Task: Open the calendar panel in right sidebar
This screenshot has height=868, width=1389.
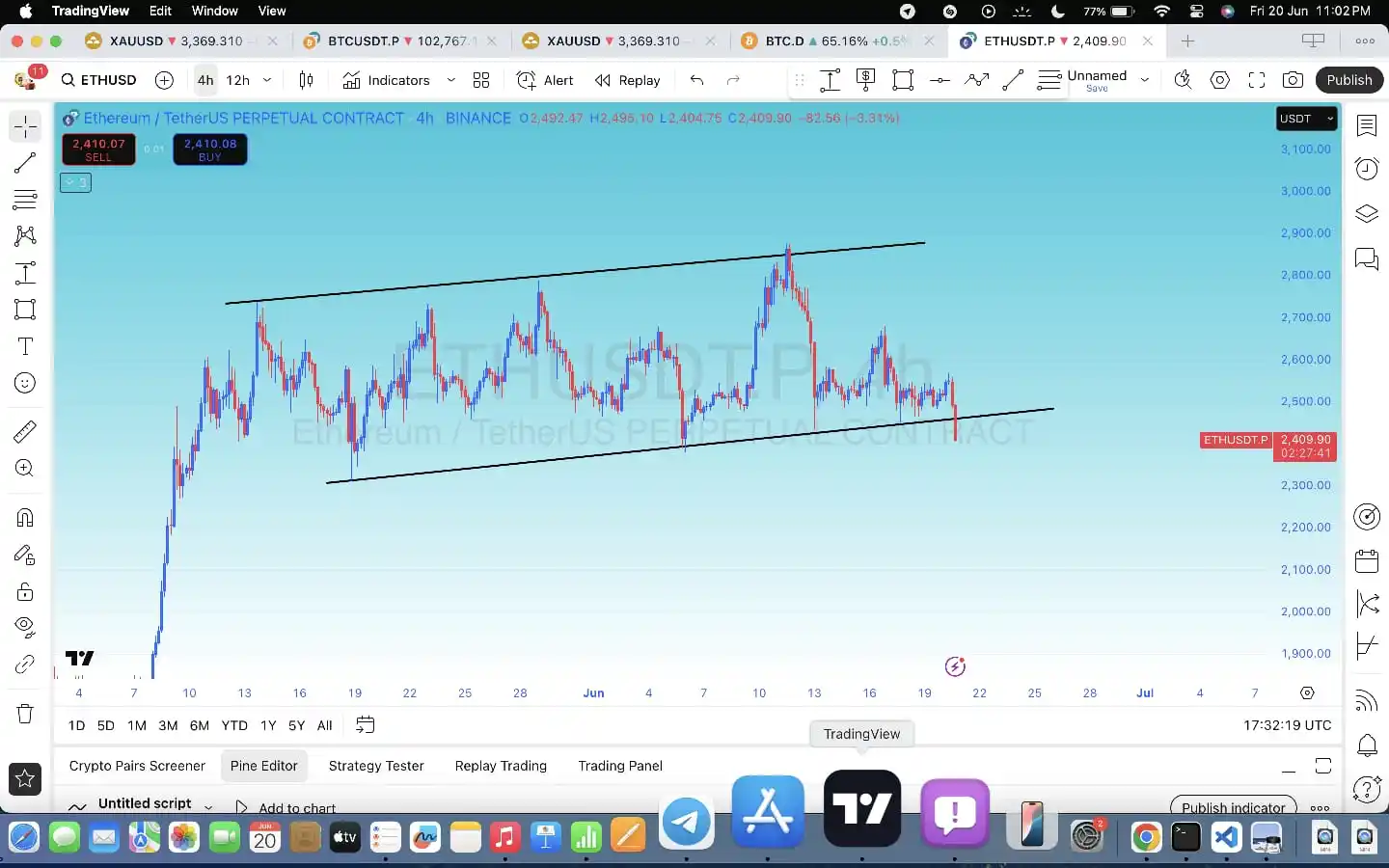Action: (x=1367, y=560)
